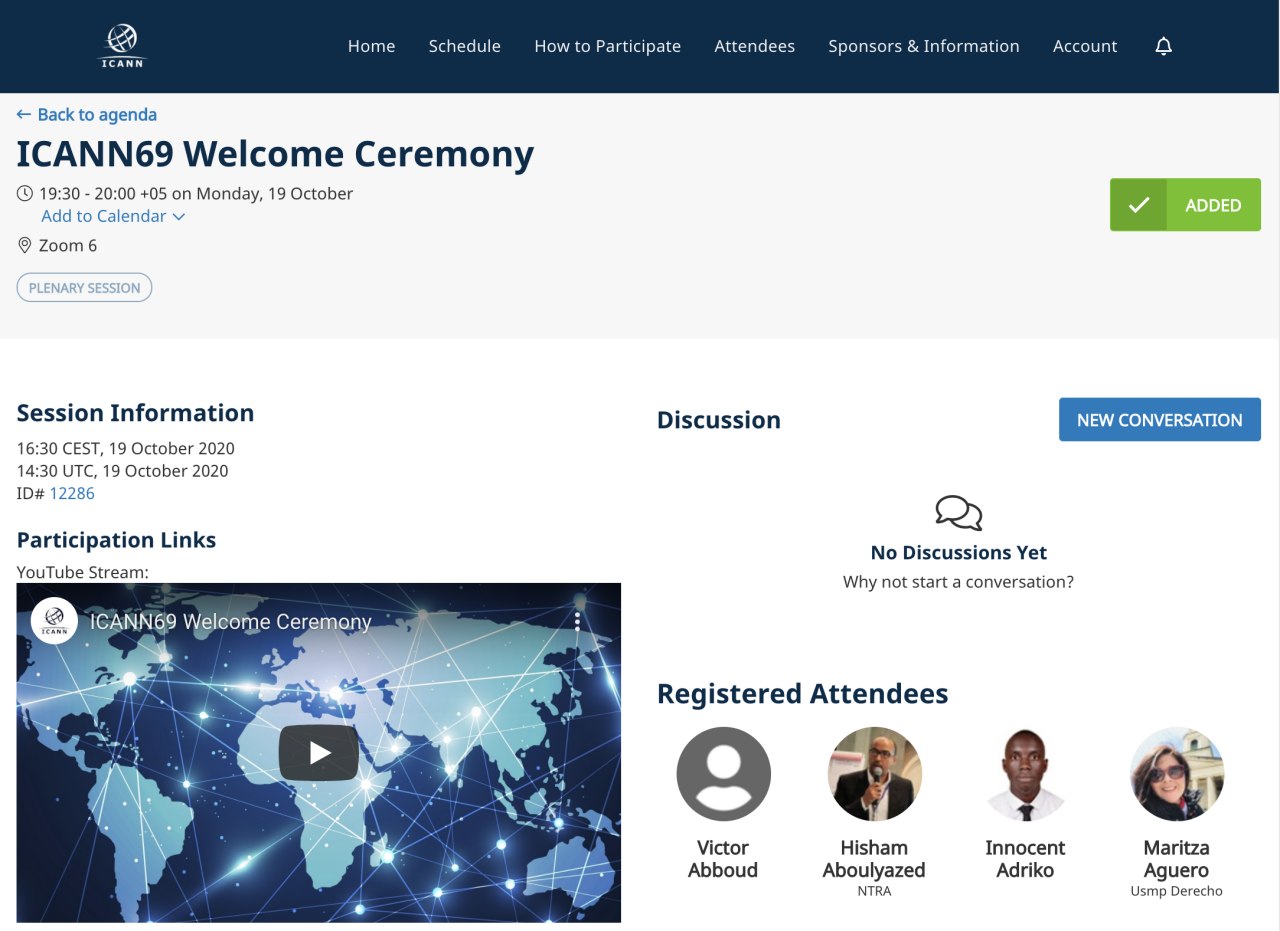
Task: Click Hisham Aboulyazed's profile photo
Action: tap(874, 774)
